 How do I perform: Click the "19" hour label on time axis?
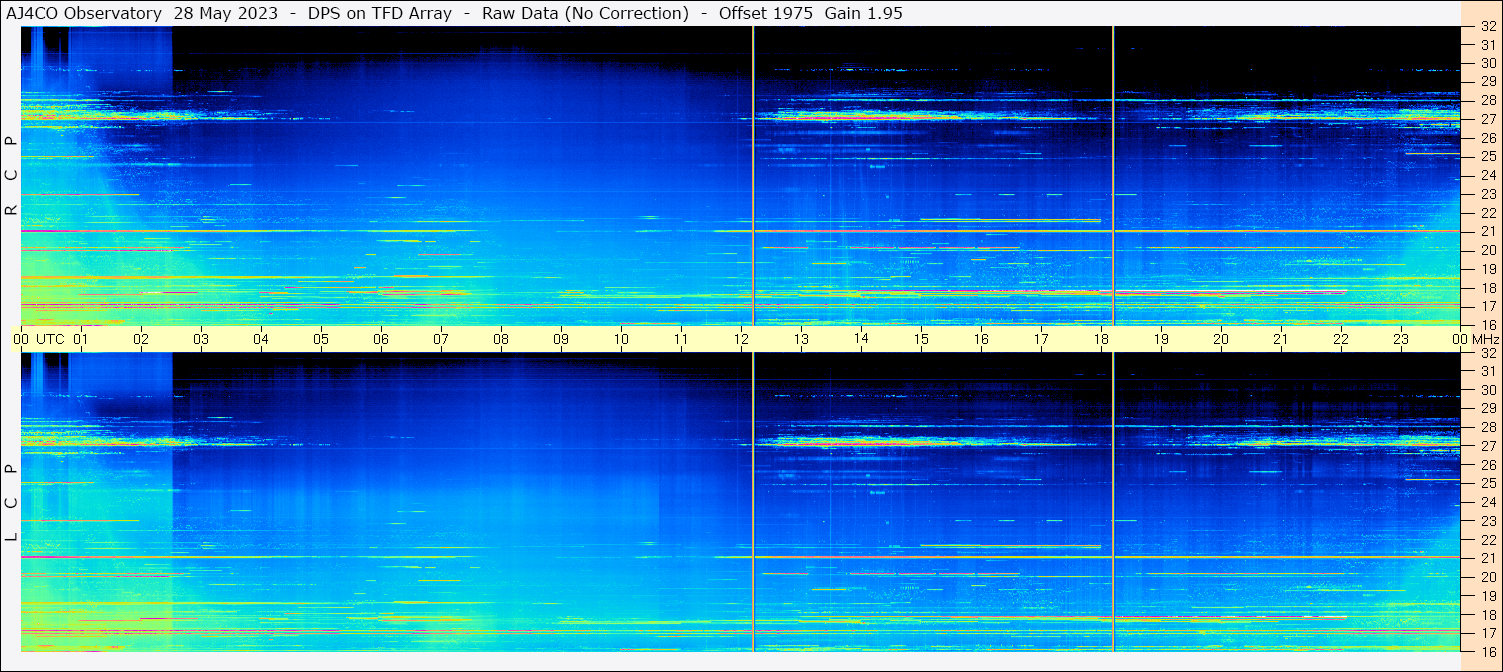coord(1161,339)
